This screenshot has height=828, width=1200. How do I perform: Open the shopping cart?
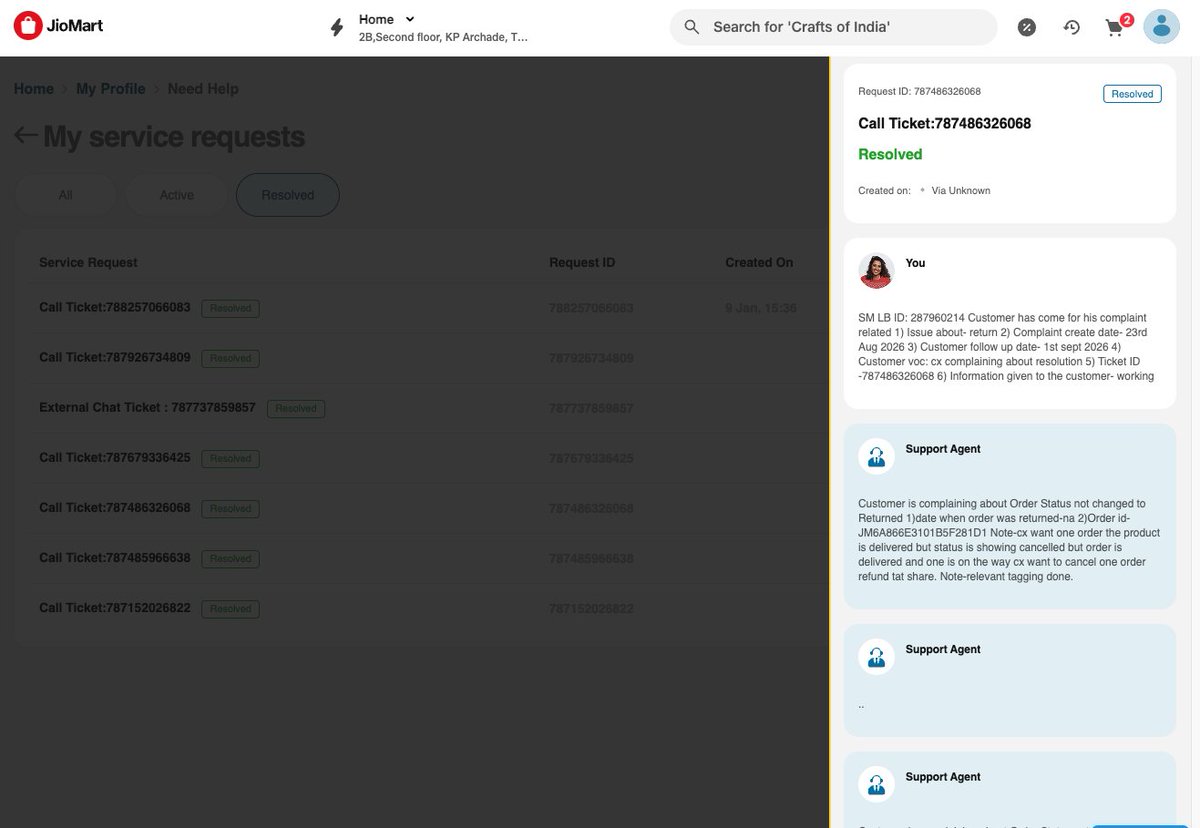pos(1116,27)
